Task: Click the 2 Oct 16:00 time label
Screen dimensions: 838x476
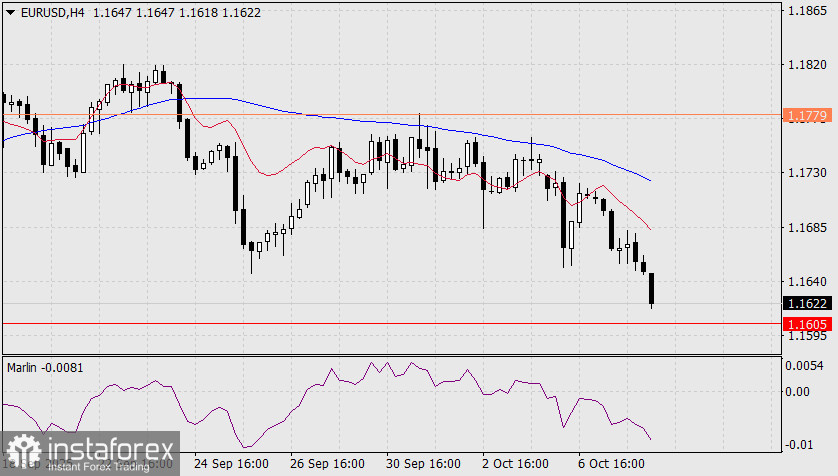Action: click(515, 463)
